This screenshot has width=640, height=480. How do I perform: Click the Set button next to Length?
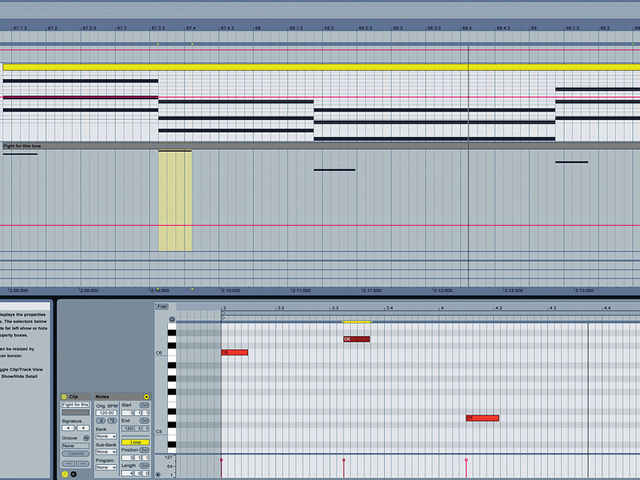pyautogui.click(x=144, y=466)
